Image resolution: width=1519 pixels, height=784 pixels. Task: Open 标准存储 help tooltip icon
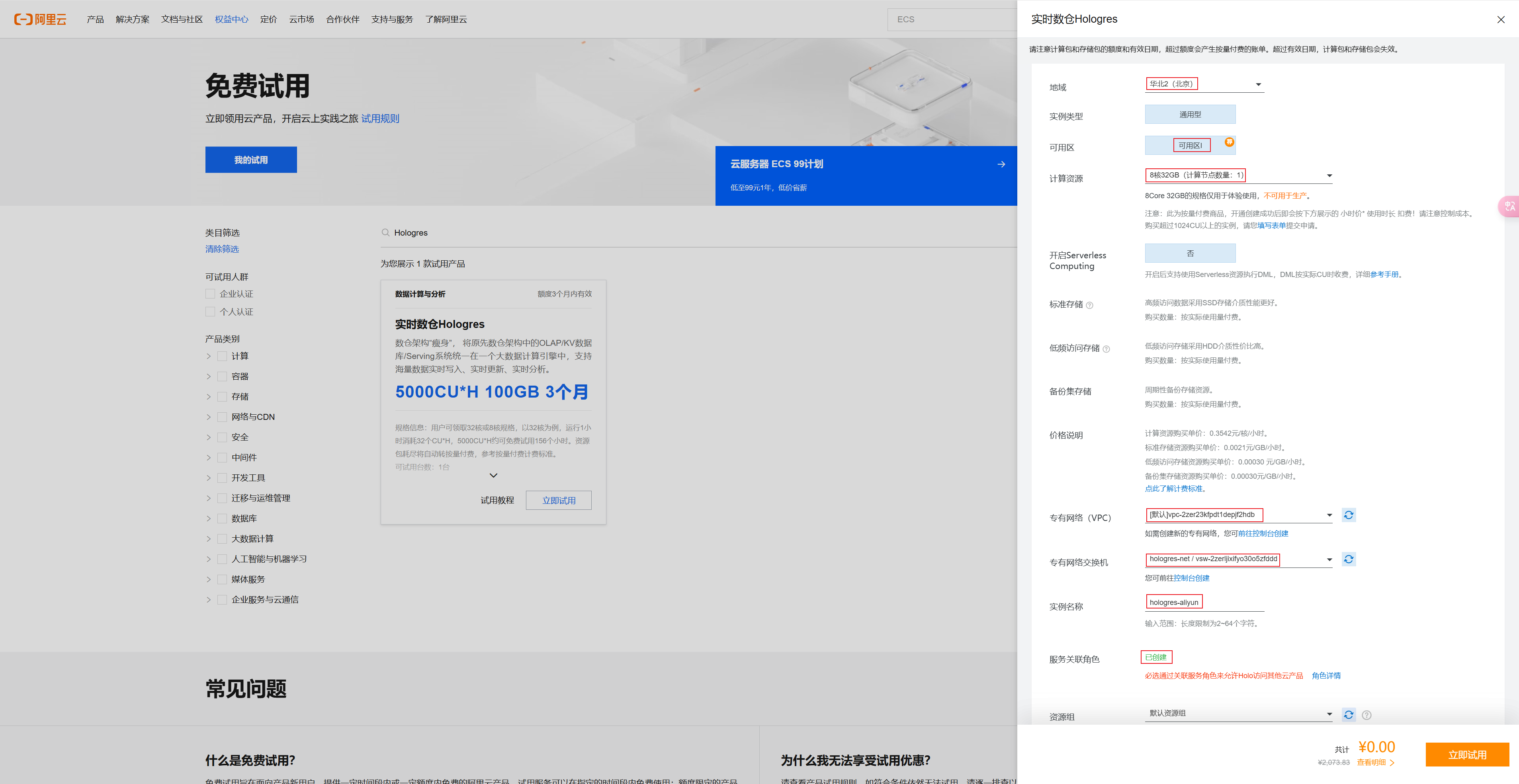tap(1090, 305)
